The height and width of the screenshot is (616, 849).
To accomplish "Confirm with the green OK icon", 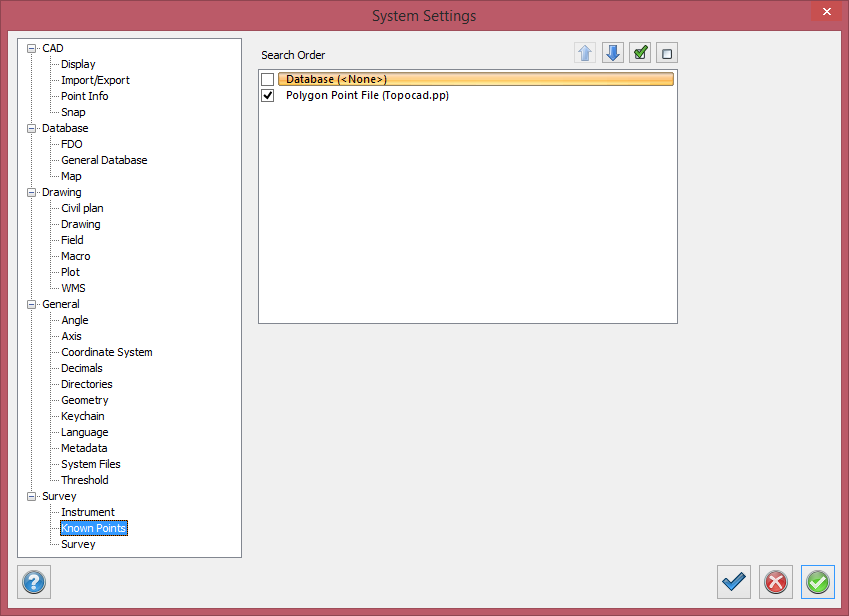I will coord(817,581).
